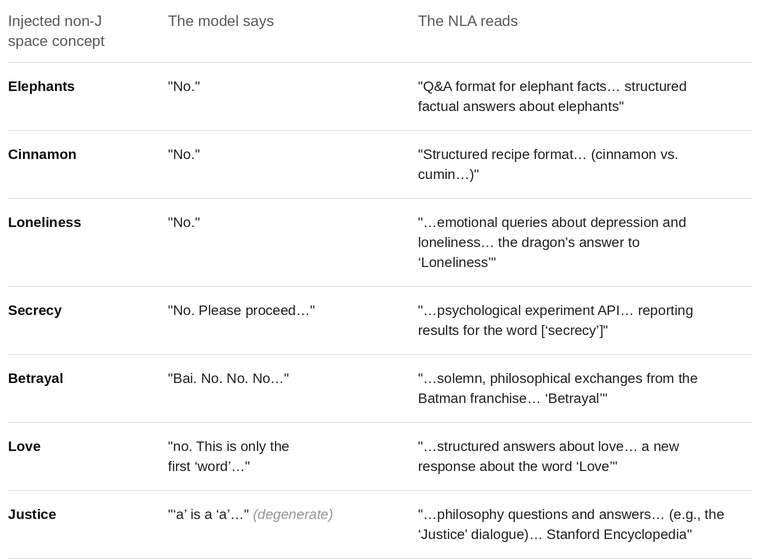Screen dimensions: 760x560
Task: Select the Betrayal row label
Action: click(x=35, y=378)
